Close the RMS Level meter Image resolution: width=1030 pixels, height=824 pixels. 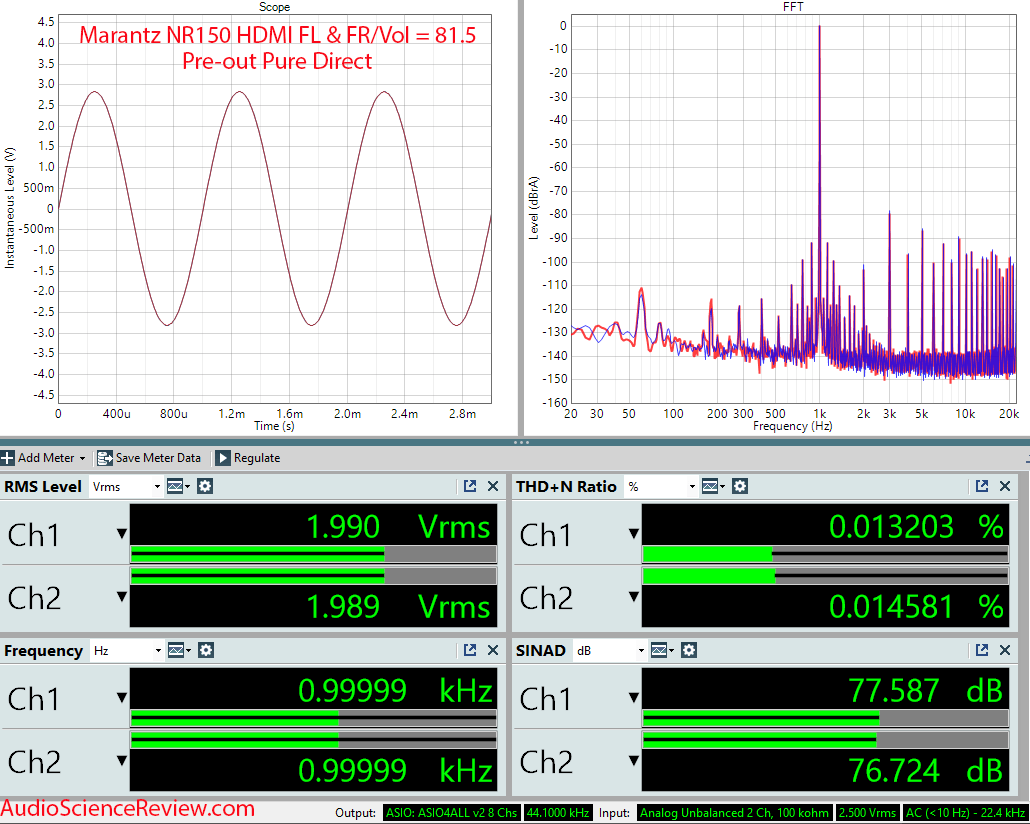pos(493,486)
